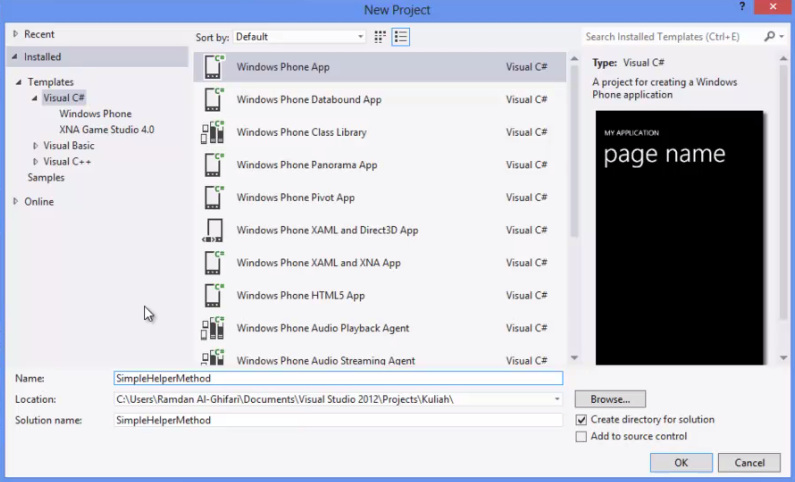Viewport: 795px width, 482px height.
Task: Switch to medium icons list view
Action: pyautogui.click(x=401, y=36)
